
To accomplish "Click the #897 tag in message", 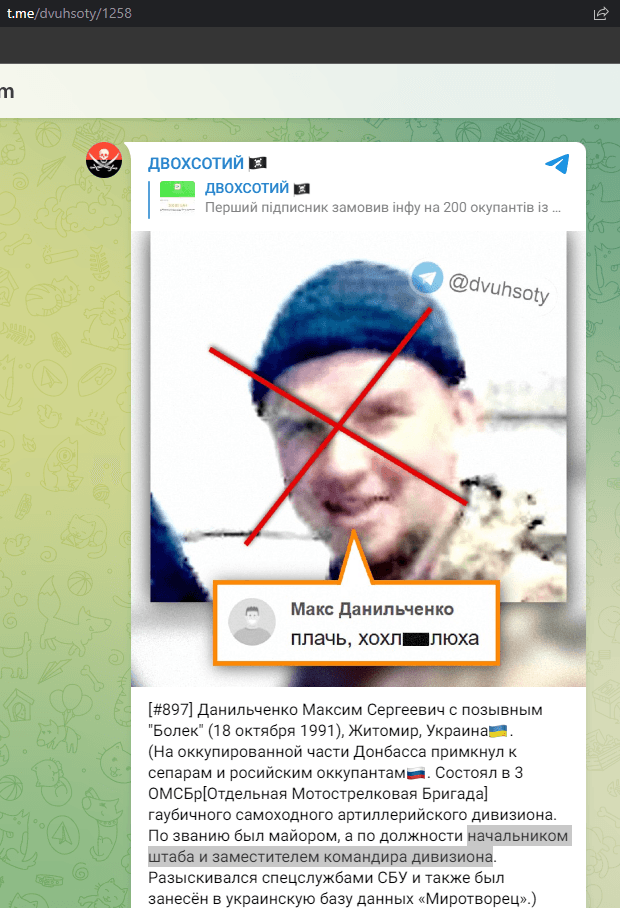I will pyautogui.click(x=170, y=710).
